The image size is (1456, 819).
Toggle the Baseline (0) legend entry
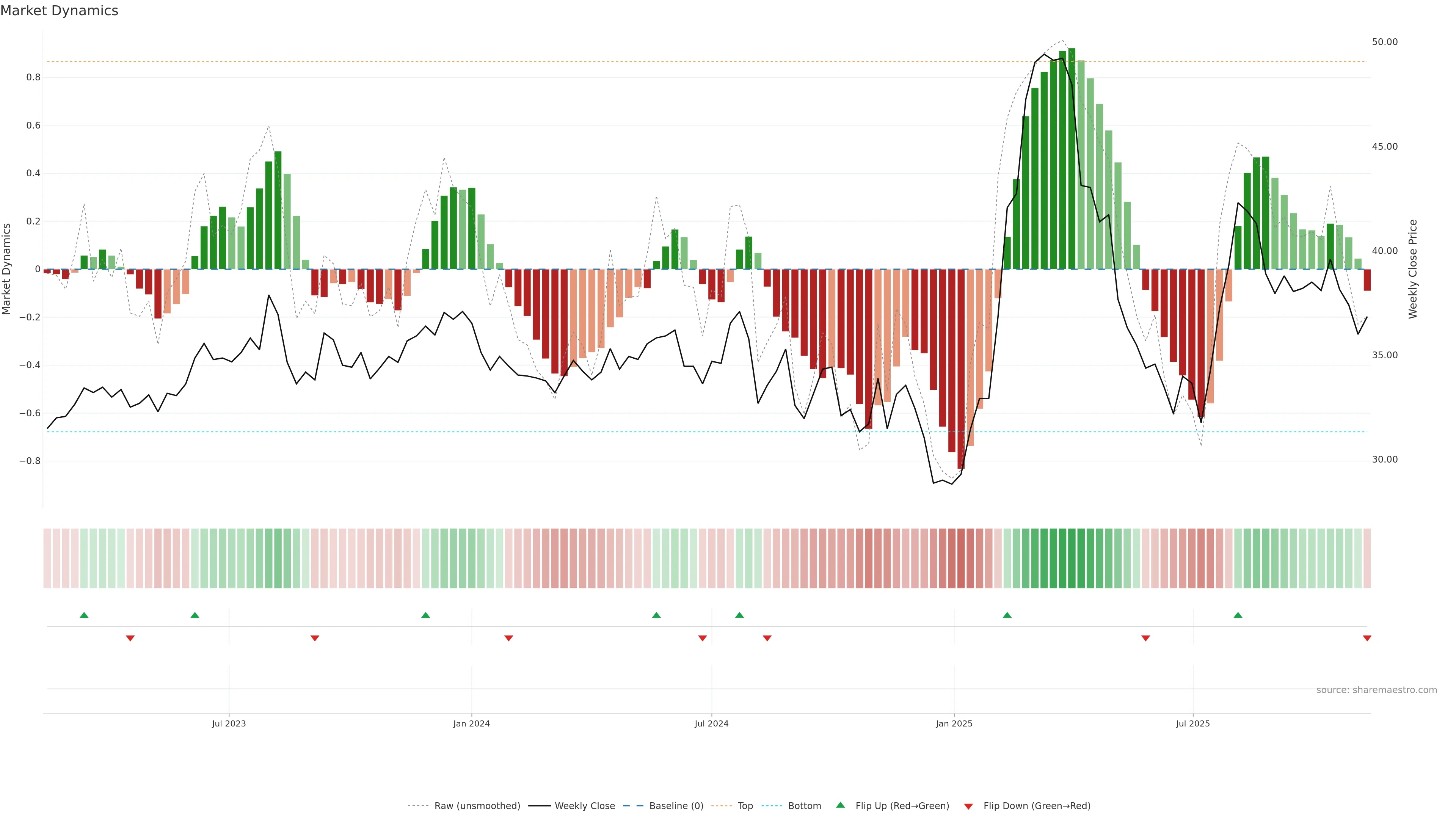coord(676,806)
